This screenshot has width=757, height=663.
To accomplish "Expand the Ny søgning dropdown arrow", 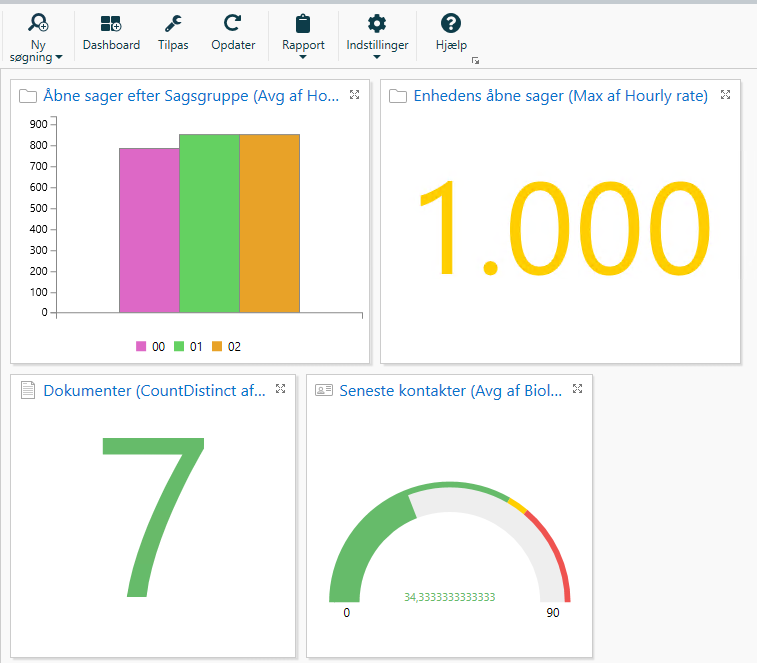I will tap(59, 57).
